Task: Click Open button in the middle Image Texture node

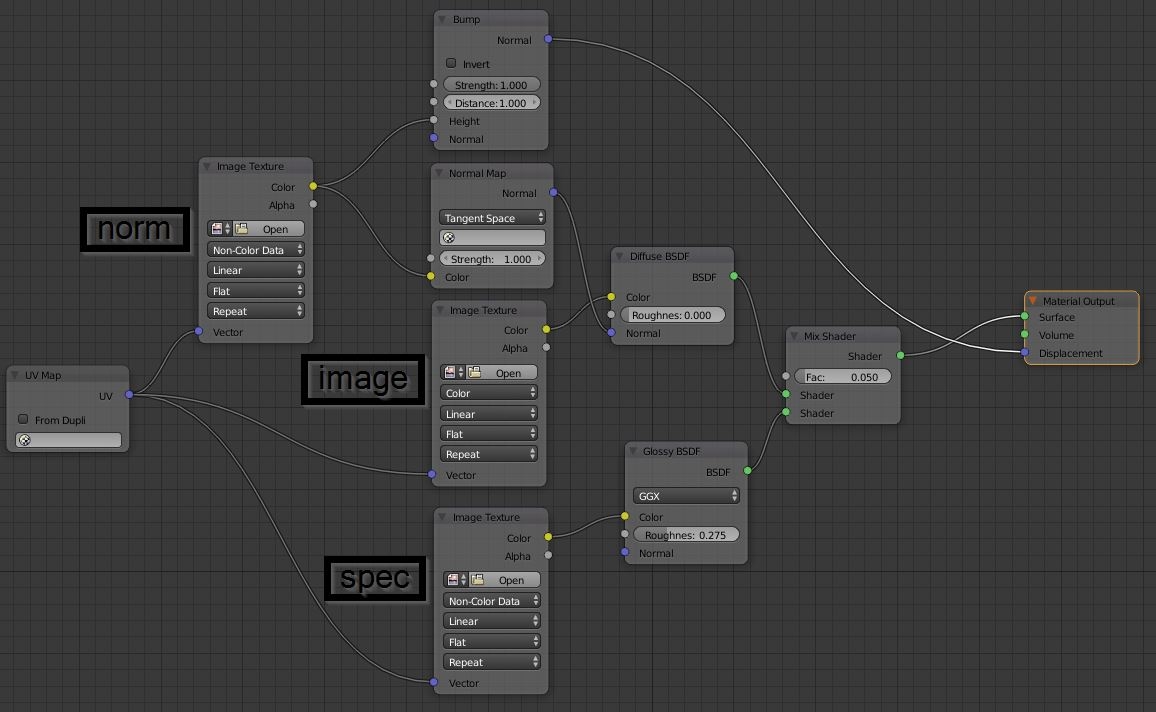Action: pos(500,373)
